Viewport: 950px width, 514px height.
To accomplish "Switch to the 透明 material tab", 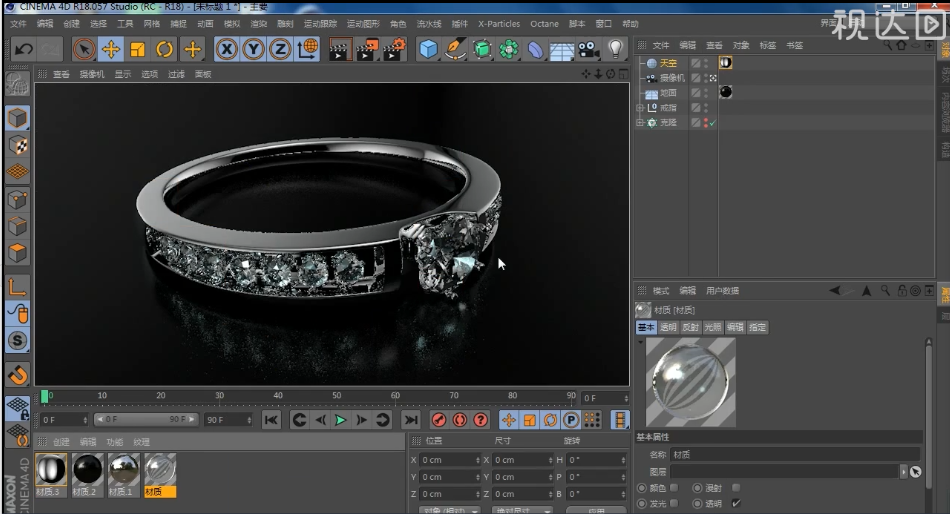I will (x=668, y=327).
